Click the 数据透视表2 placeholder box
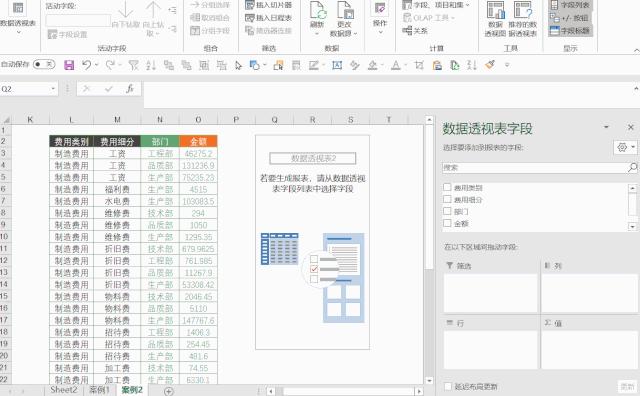This screenshot has width=640, height=396. (x=313, y=158)
